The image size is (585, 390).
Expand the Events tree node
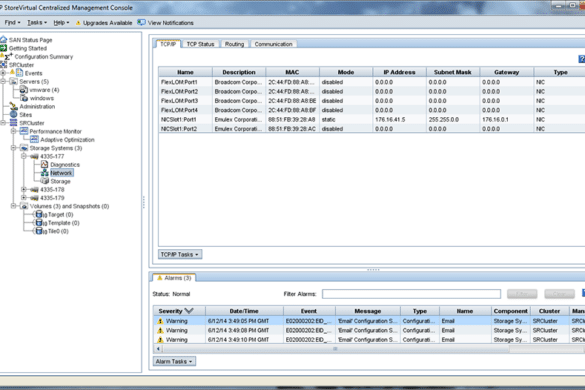click(3, 73)
